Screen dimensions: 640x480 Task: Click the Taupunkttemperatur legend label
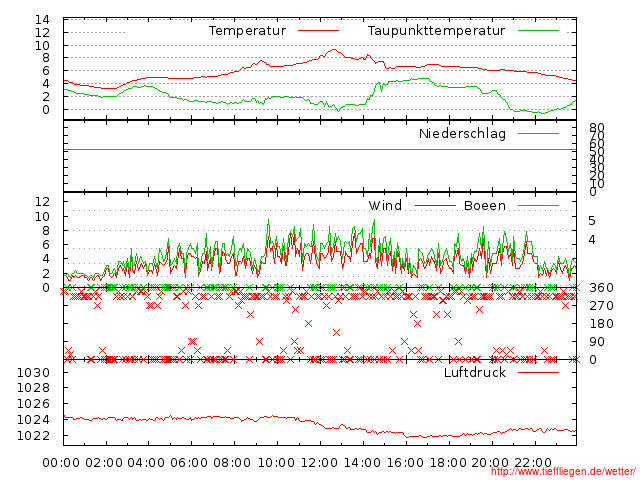436,31
